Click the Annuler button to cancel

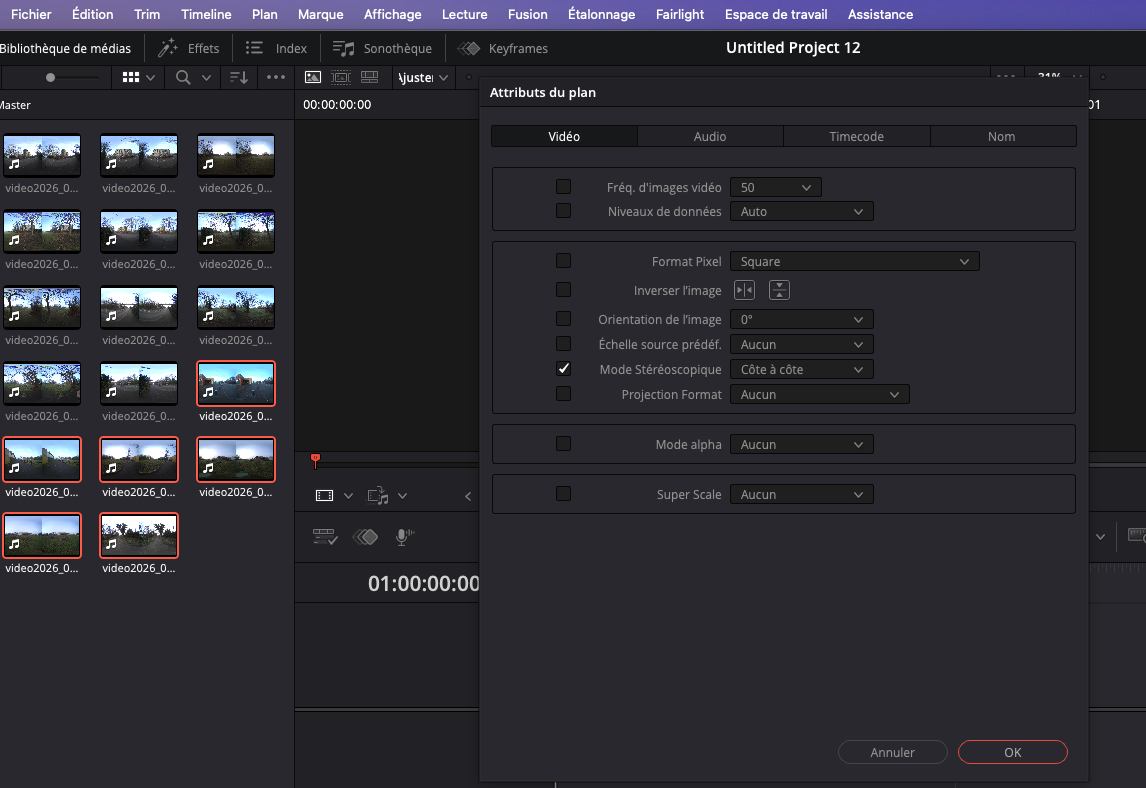click(892, 752)
